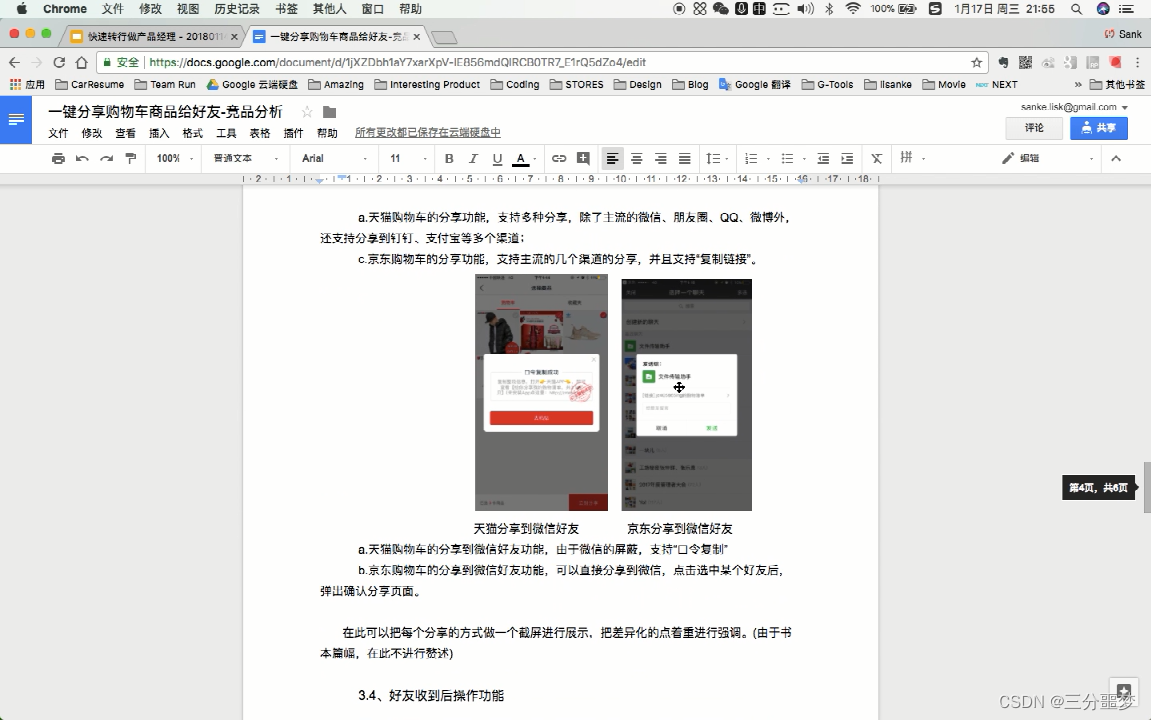
Task: Click the Bulleted list icon
Action: click(x=787, y=158)
